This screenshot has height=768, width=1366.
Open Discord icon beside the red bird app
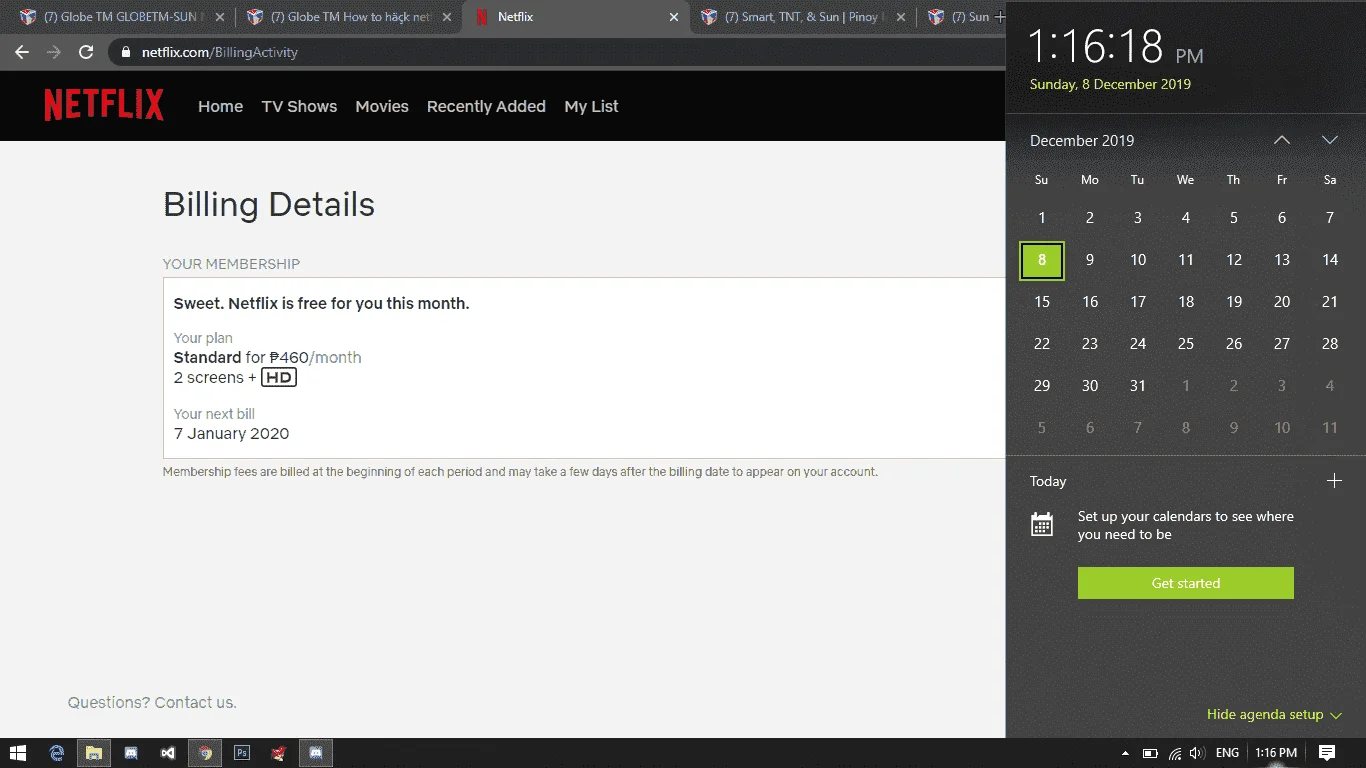315,753
